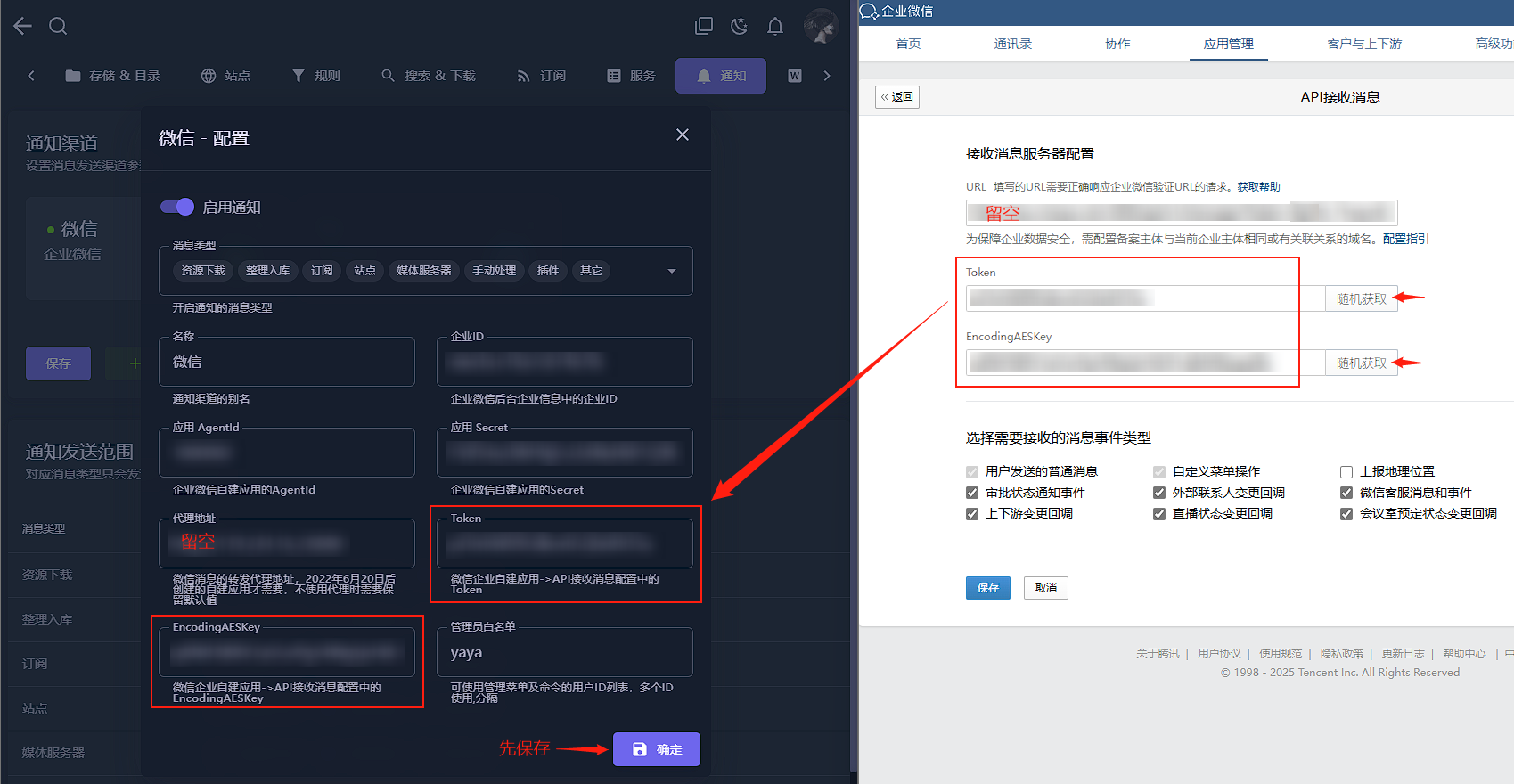
Task: Click the URL input field in 企业微信
Action: [1182, 212]
